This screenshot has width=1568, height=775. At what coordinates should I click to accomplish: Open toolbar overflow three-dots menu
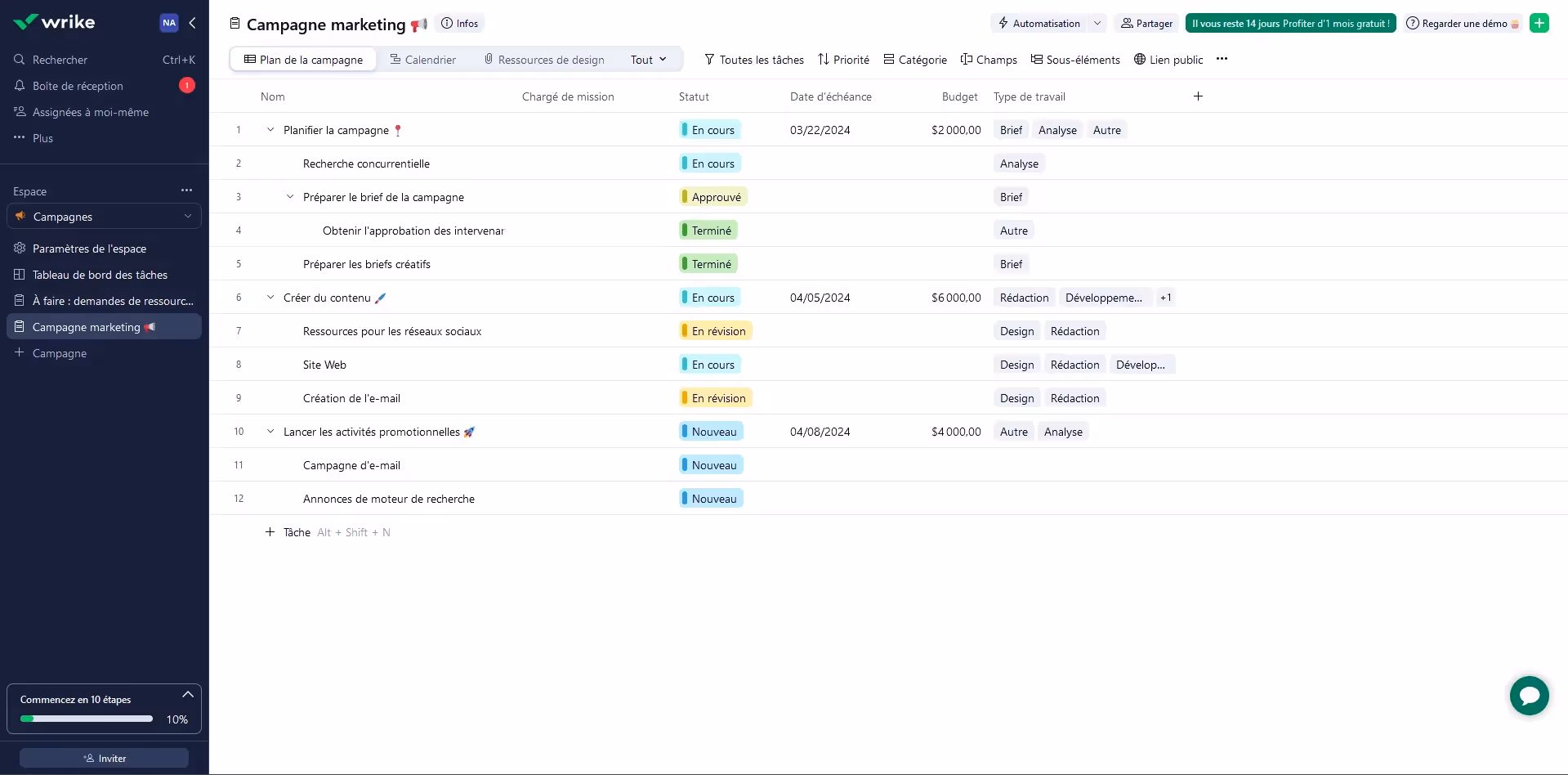[1222, 59]
